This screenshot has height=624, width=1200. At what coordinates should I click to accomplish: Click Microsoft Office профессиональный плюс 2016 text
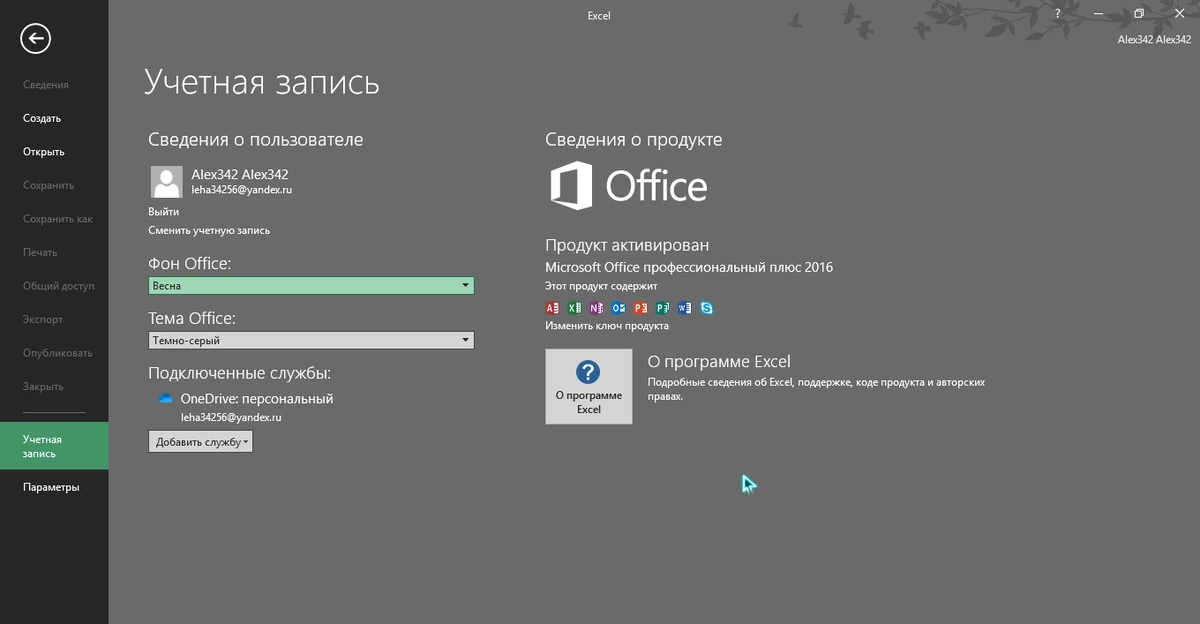[x=689, y=267]
